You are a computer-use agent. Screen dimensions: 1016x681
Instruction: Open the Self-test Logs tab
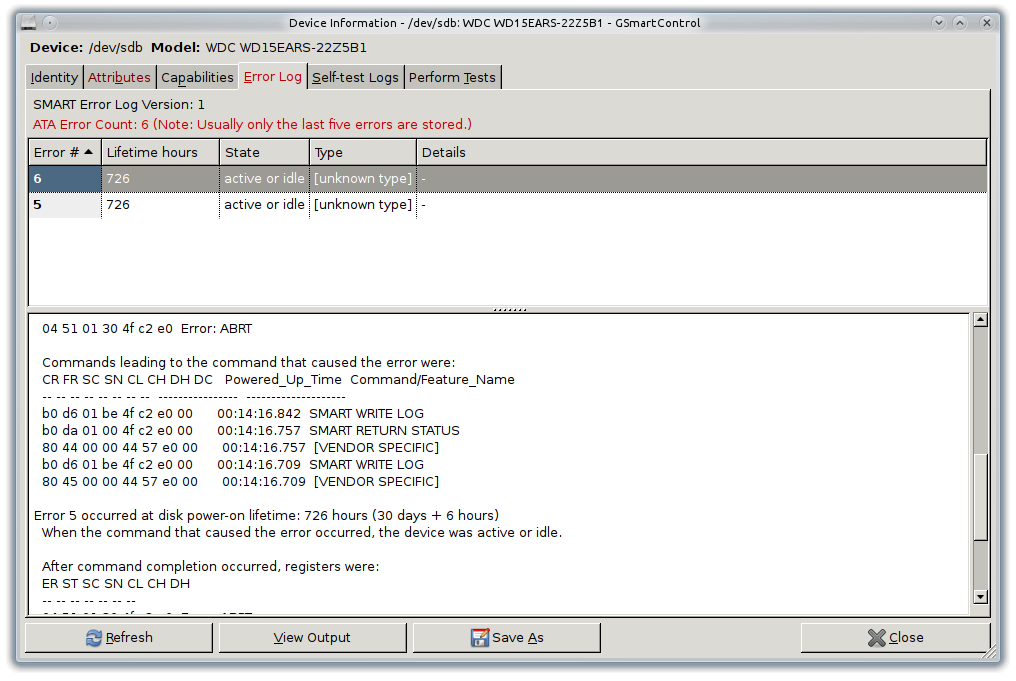[x=355, y=77]
